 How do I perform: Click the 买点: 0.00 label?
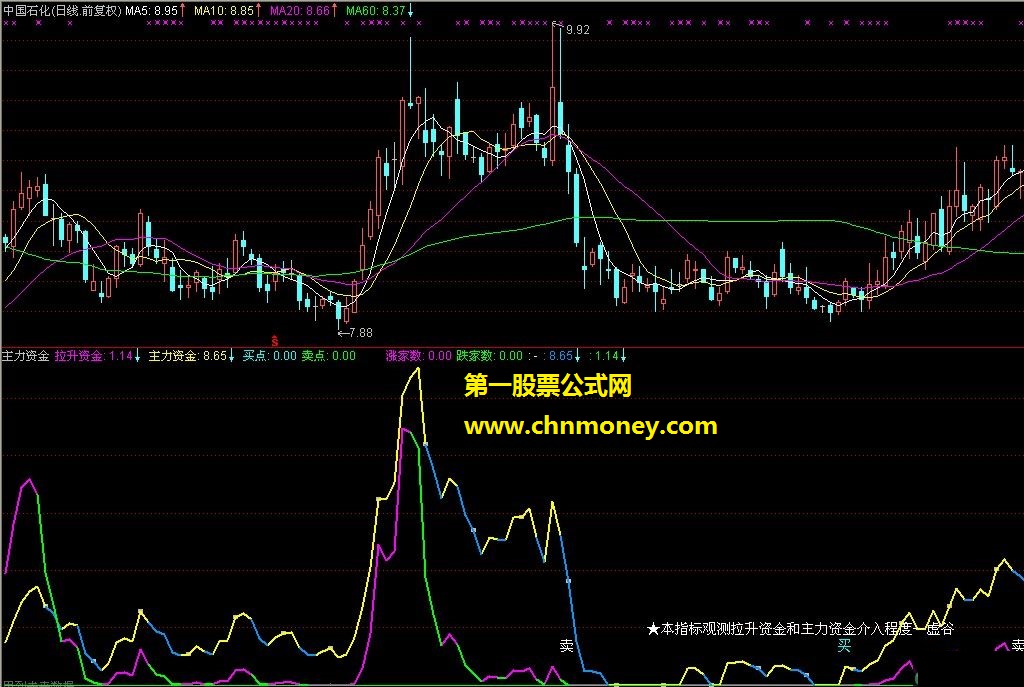[x=270, y=356]
